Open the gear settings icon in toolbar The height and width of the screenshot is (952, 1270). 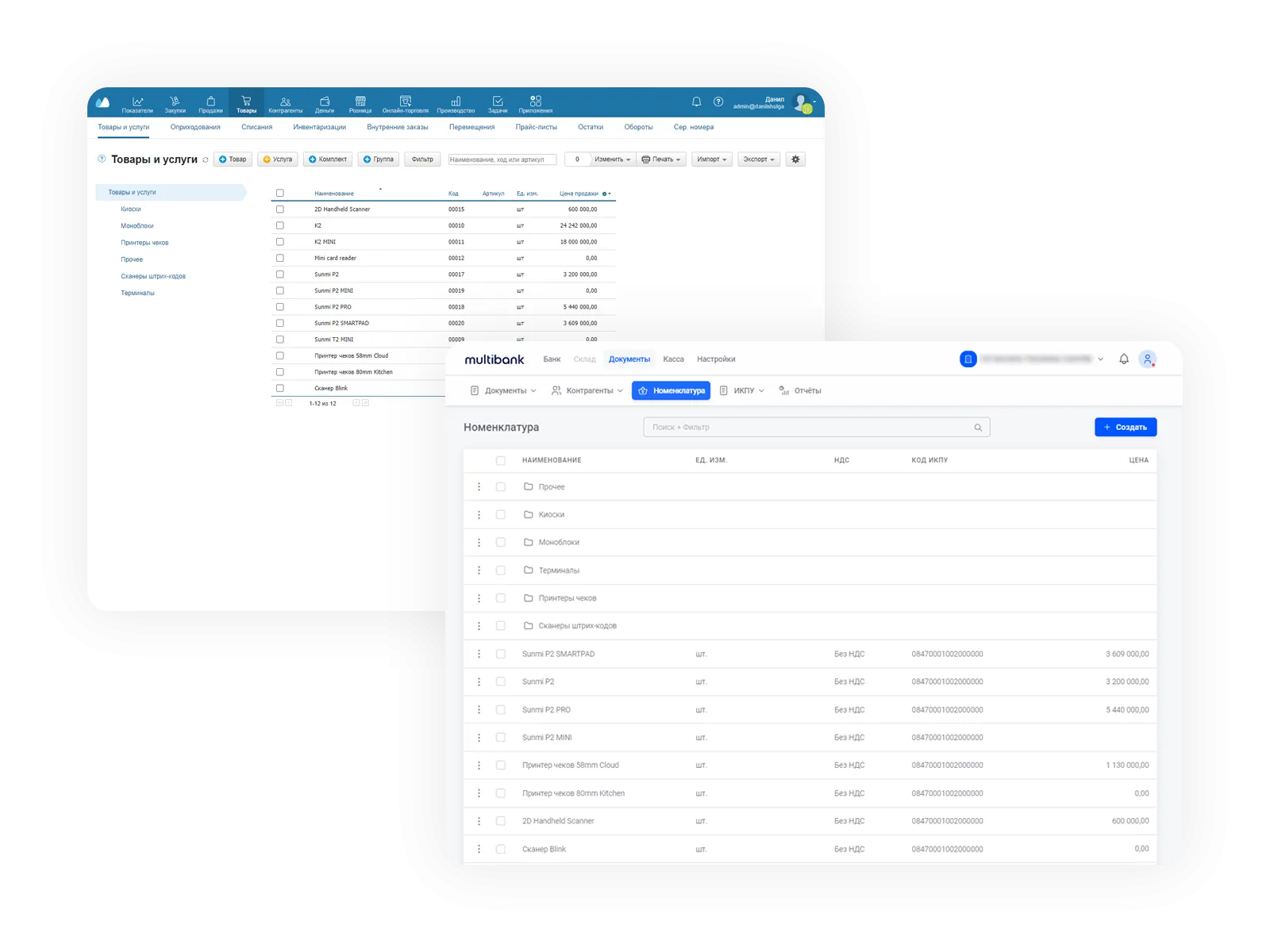click(x=795, y=159)
